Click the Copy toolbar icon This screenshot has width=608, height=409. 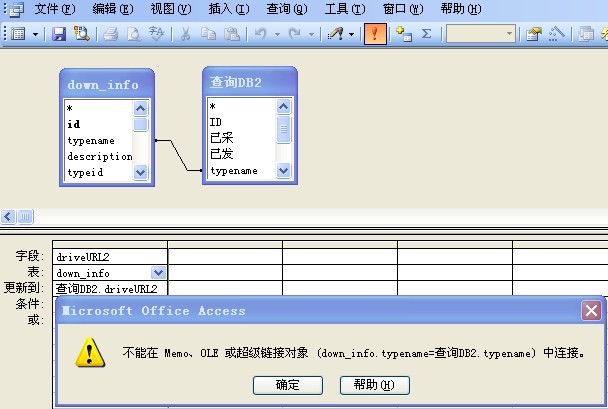click(208, 34)
